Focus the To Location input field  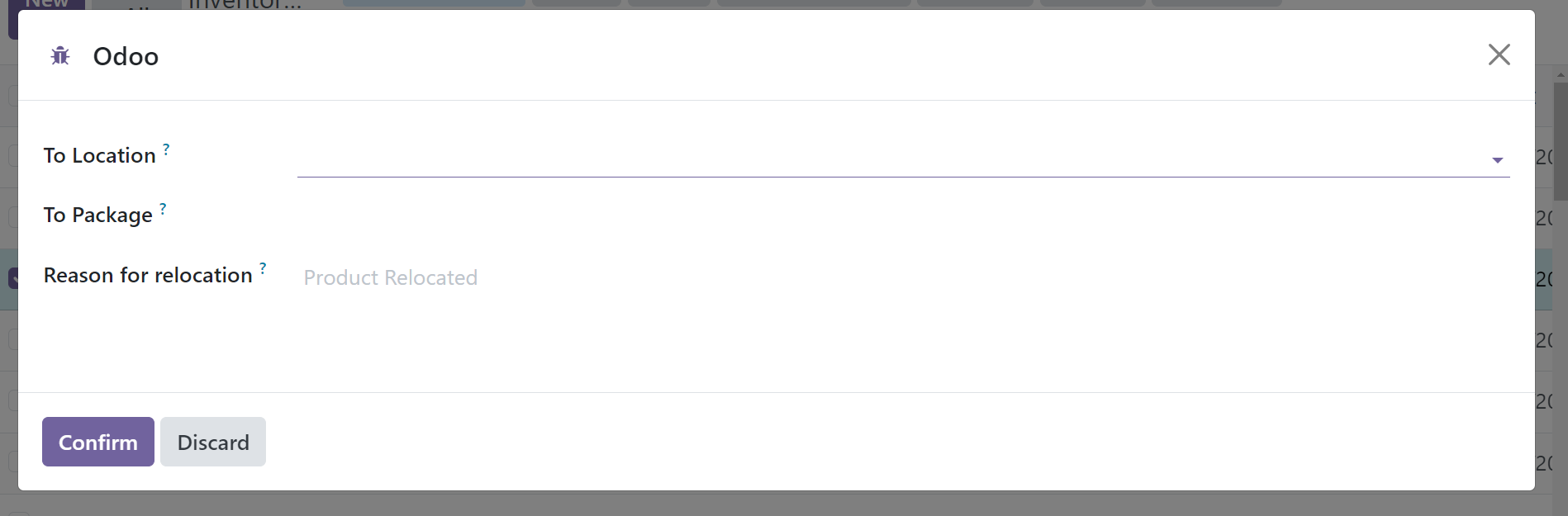click(892, 159)
